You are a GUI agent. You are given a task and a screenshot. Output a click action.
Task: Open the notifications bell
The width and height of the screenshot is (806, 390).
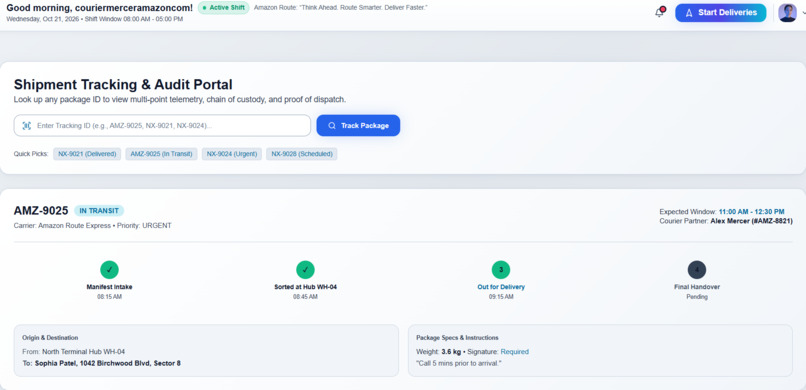(660, 13)
